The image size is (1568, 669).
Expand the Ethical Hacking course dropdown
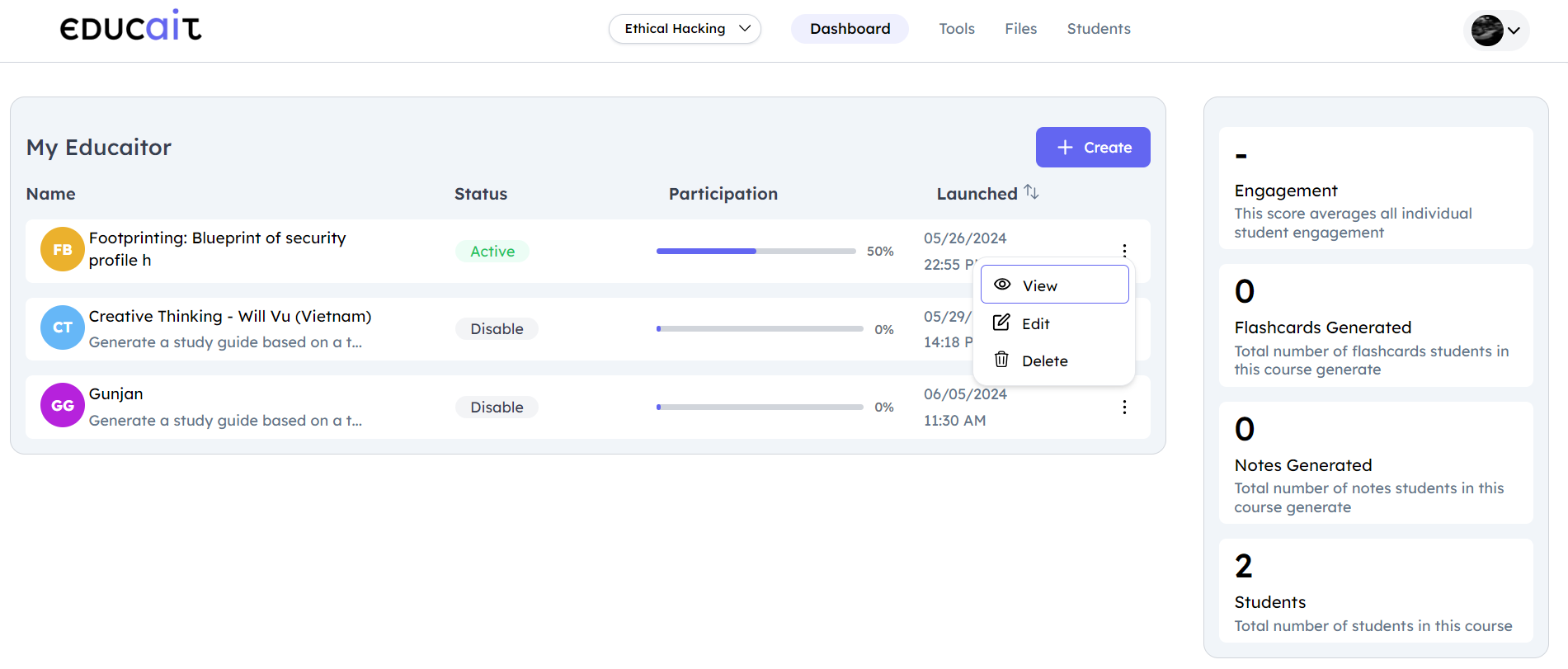(x=685, y=29)
